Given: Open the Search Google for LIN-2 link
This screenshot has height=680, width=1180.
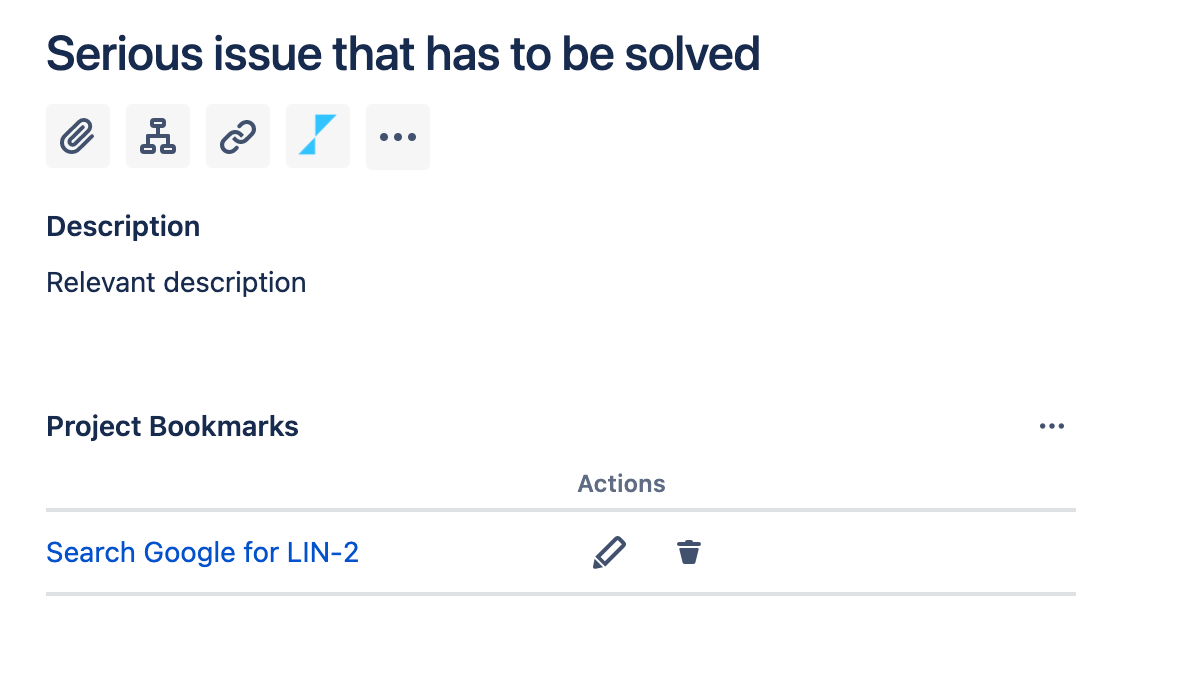Looking at the screenshot, I should (202, 553).
